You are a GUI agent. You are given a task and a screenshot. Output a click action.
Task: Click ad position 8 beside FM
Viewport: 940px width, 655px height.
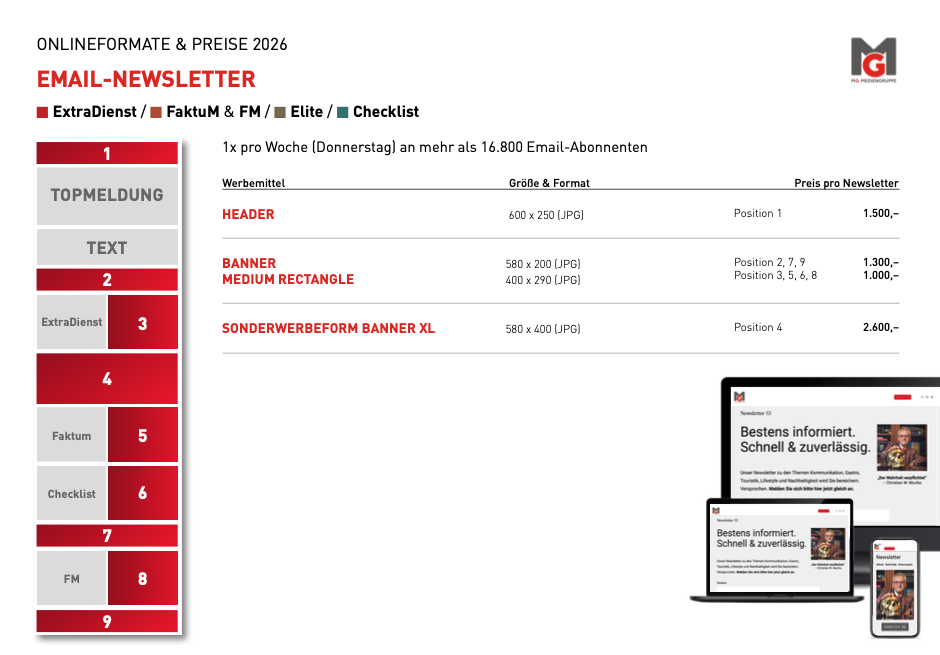(143, 578)
